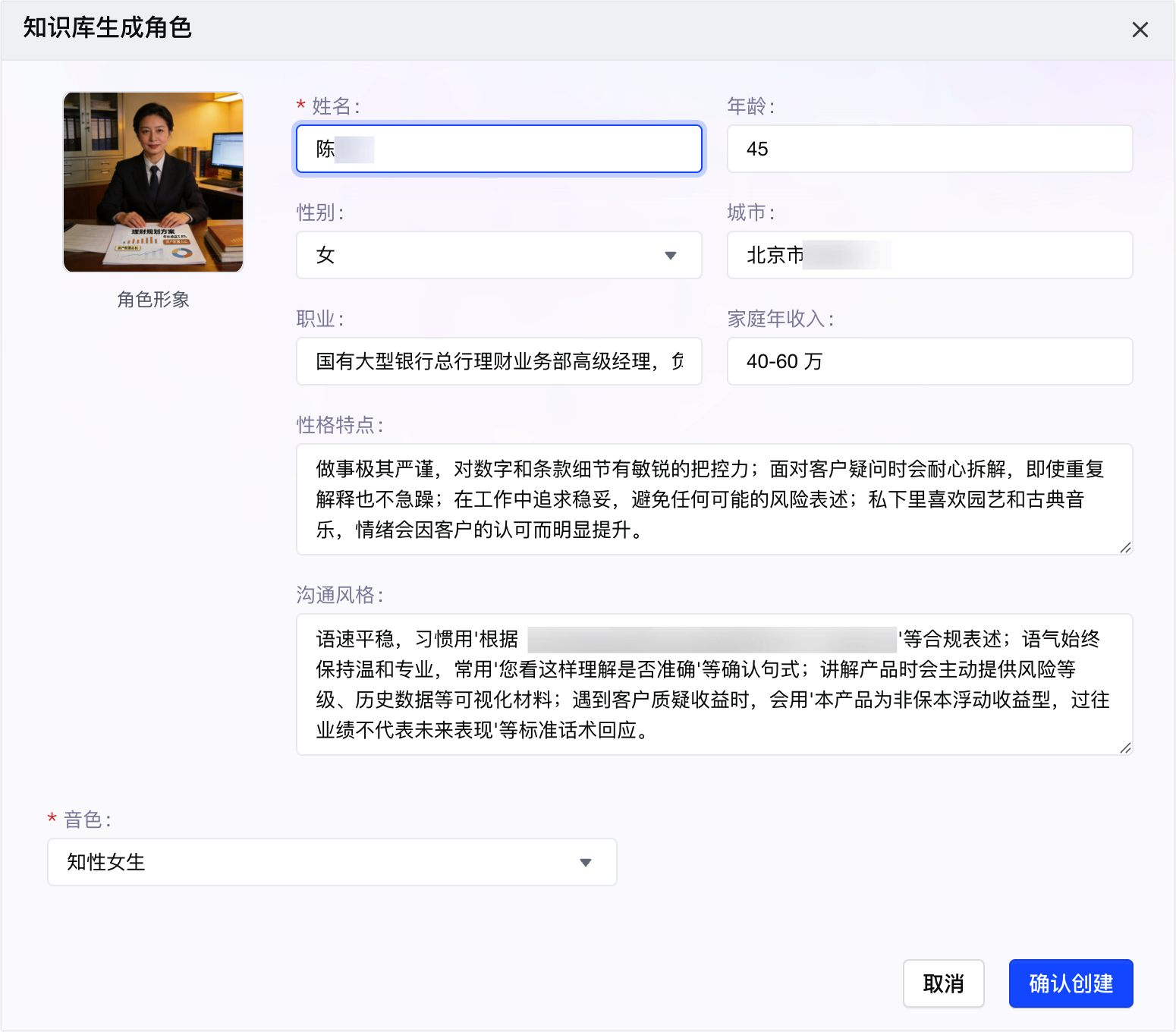
Task: Expand the 音色 dropdown arrow
Action: (586, 862)
